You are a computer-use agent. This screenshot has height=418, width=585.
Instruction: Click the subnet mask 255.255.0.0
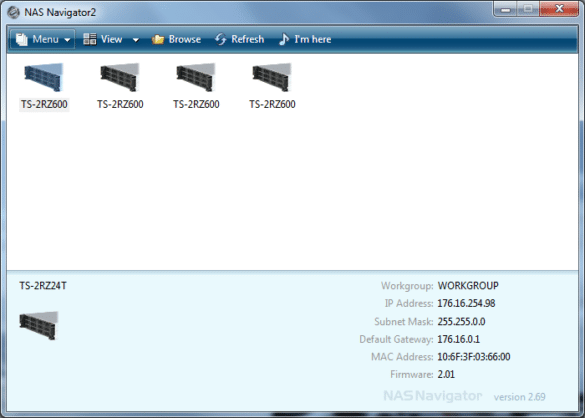pyautogui.click(x=462, y=321)
